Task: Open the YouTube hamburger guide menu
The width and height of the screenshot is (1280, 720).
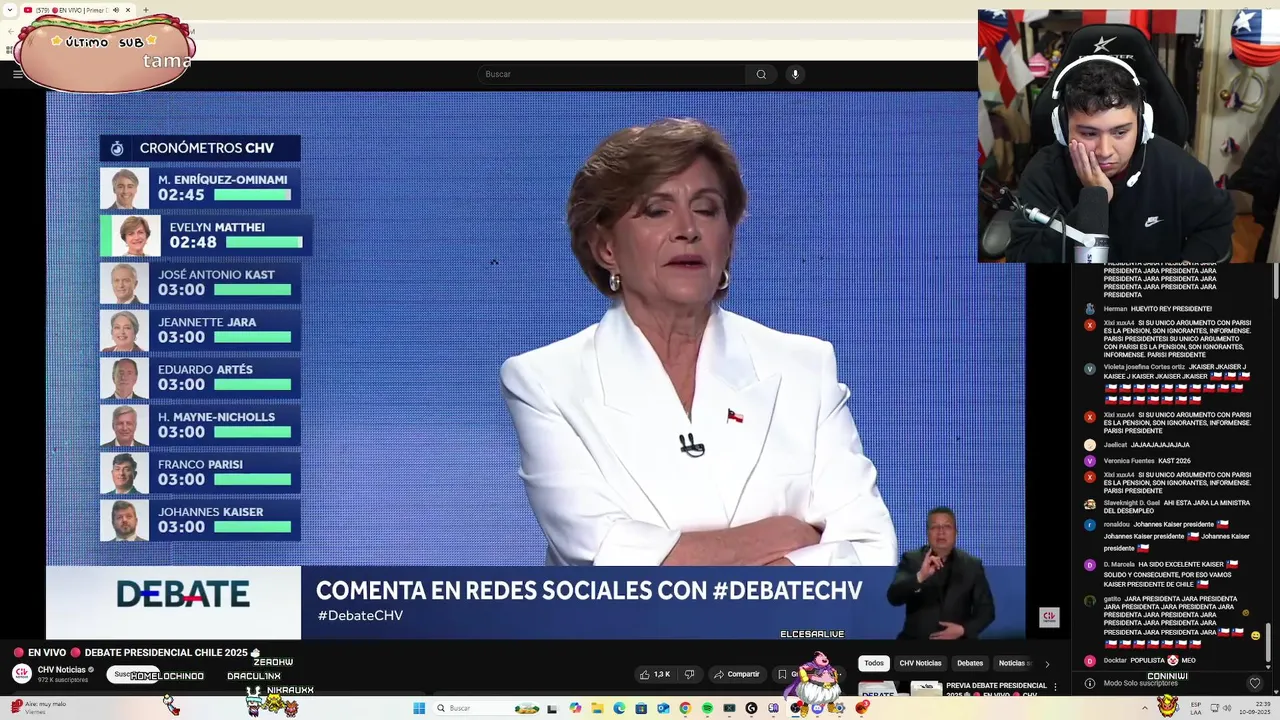Action: pos(17,74)
